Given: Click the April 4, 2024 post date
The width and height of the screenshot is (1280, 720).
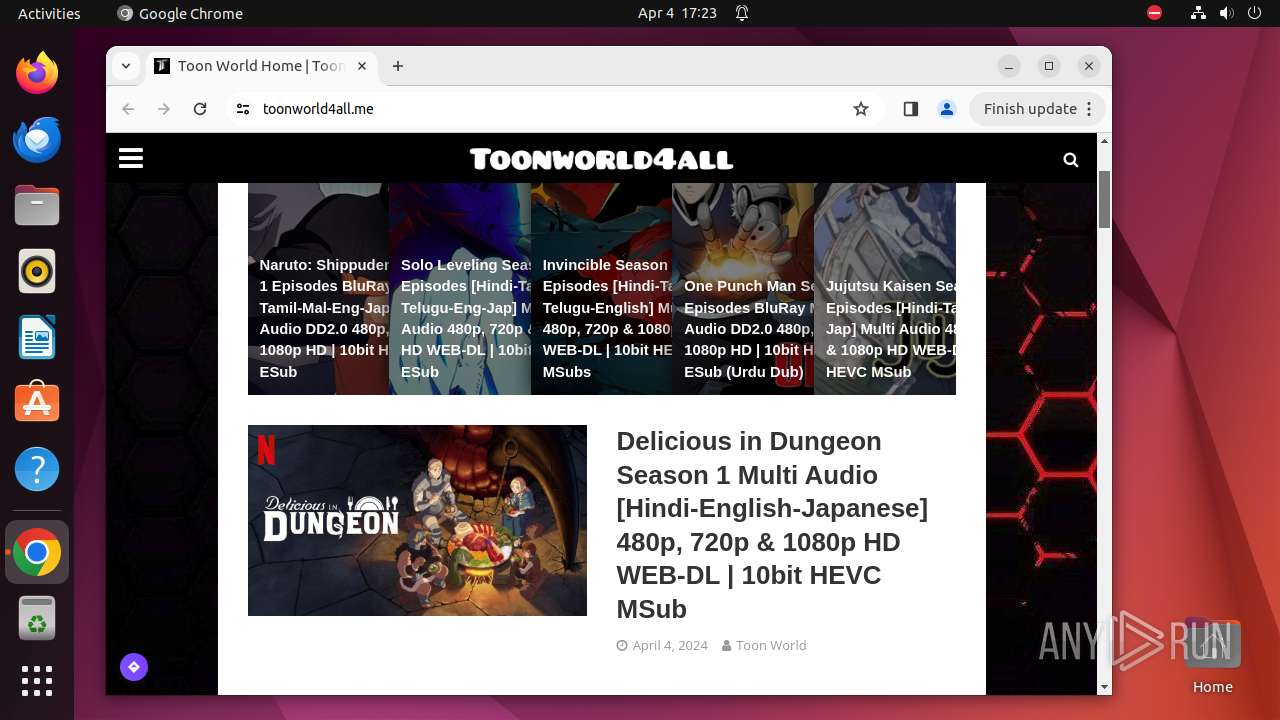Looking at the screenshot, I should coord(670,646).
